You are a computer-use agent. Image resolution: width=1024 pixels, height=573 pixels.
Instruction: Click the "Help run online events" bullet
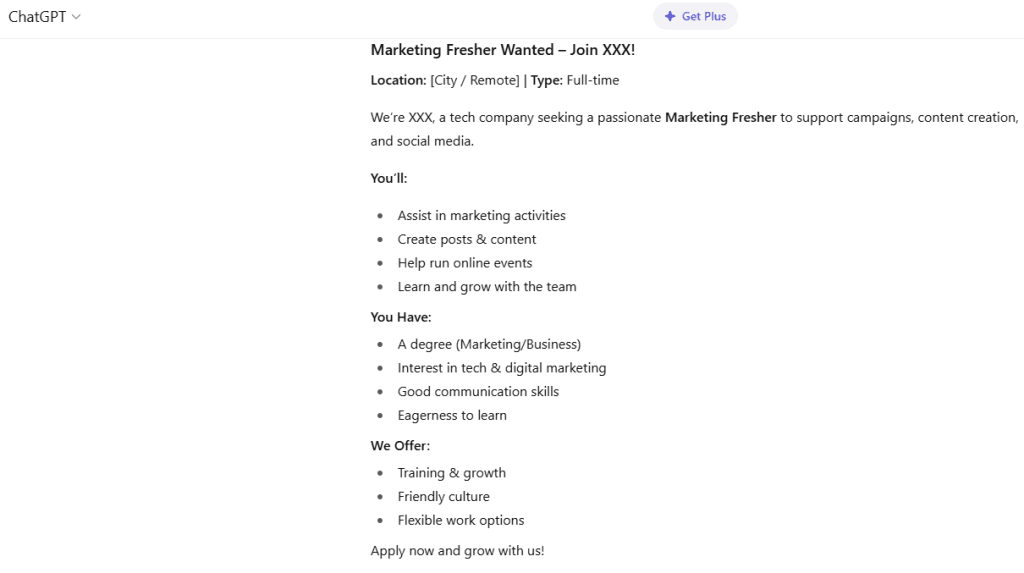[x=464, y=263]
